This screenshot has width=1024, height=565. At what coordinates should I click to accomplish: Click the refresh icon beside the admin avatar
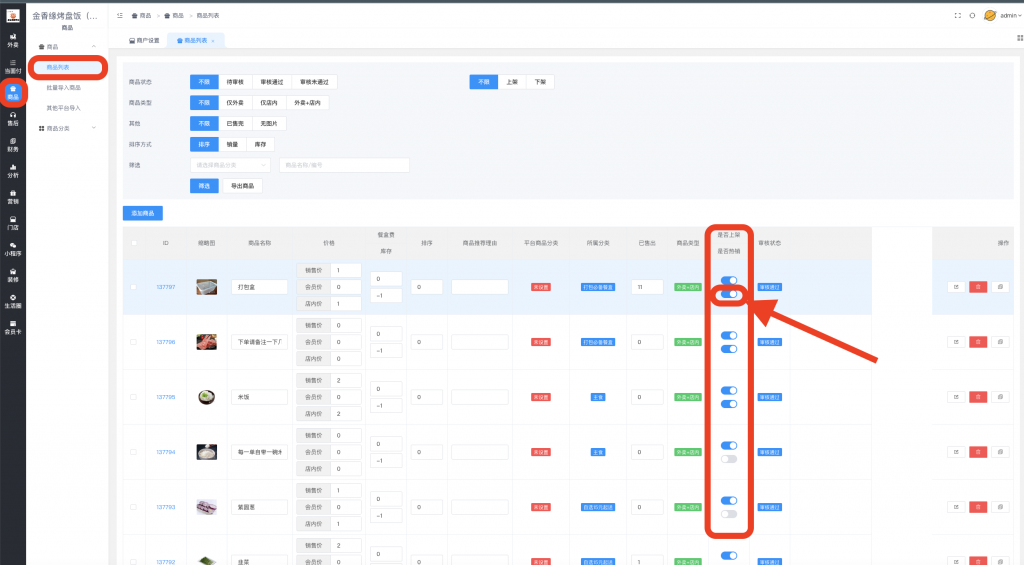(x=972, y=15)
